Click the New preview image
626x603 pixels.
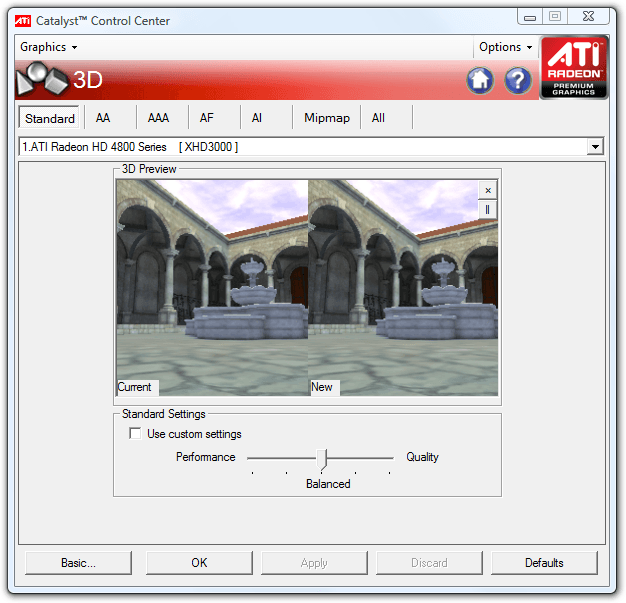click(x=403, y=288)
